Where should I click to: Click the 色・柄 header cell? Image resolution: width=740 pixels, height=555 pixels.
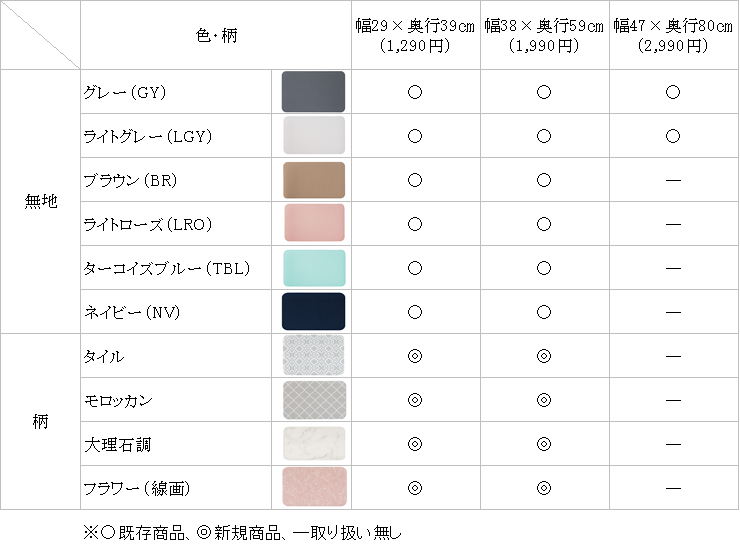click(x=216, y=35)
